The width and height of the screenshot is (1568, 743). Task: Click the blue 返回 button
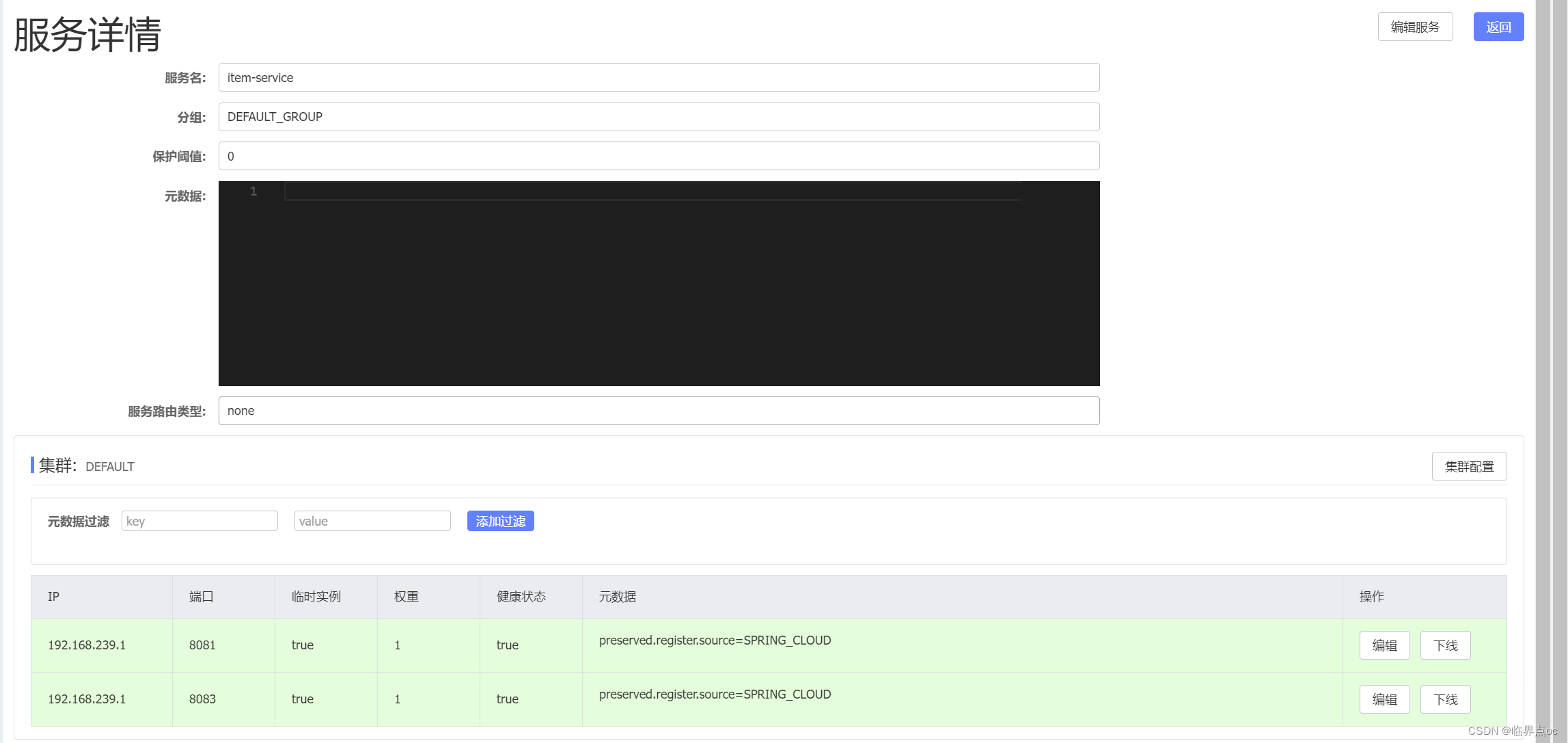pyautogui.click(x=1498, y=27)
